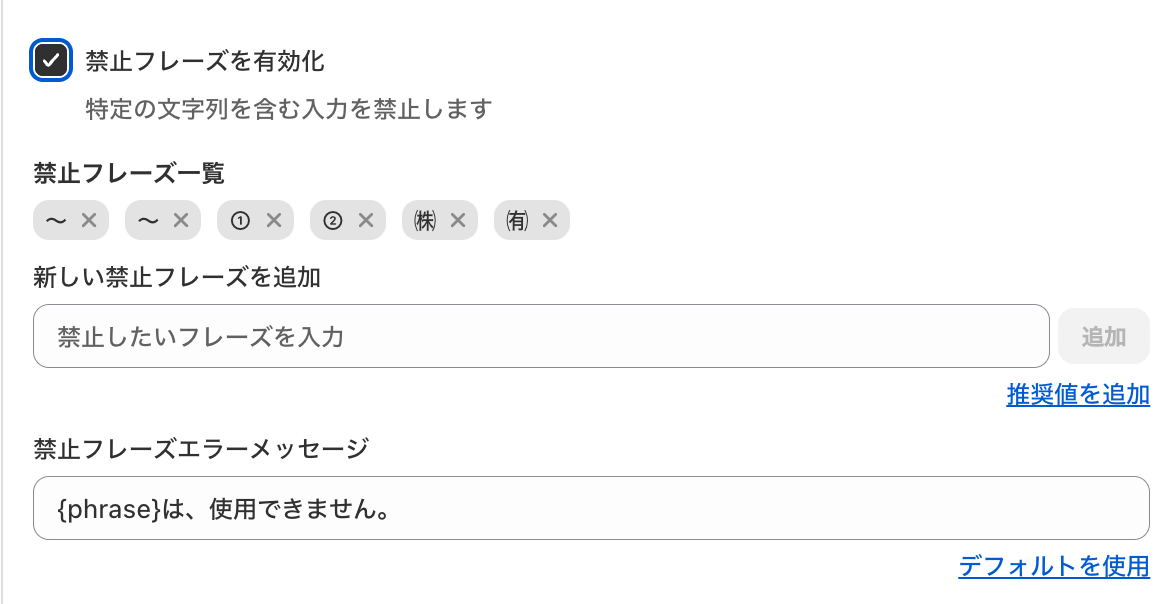
Task: Select the ① tag label
Action: click(x=240, y=221)
